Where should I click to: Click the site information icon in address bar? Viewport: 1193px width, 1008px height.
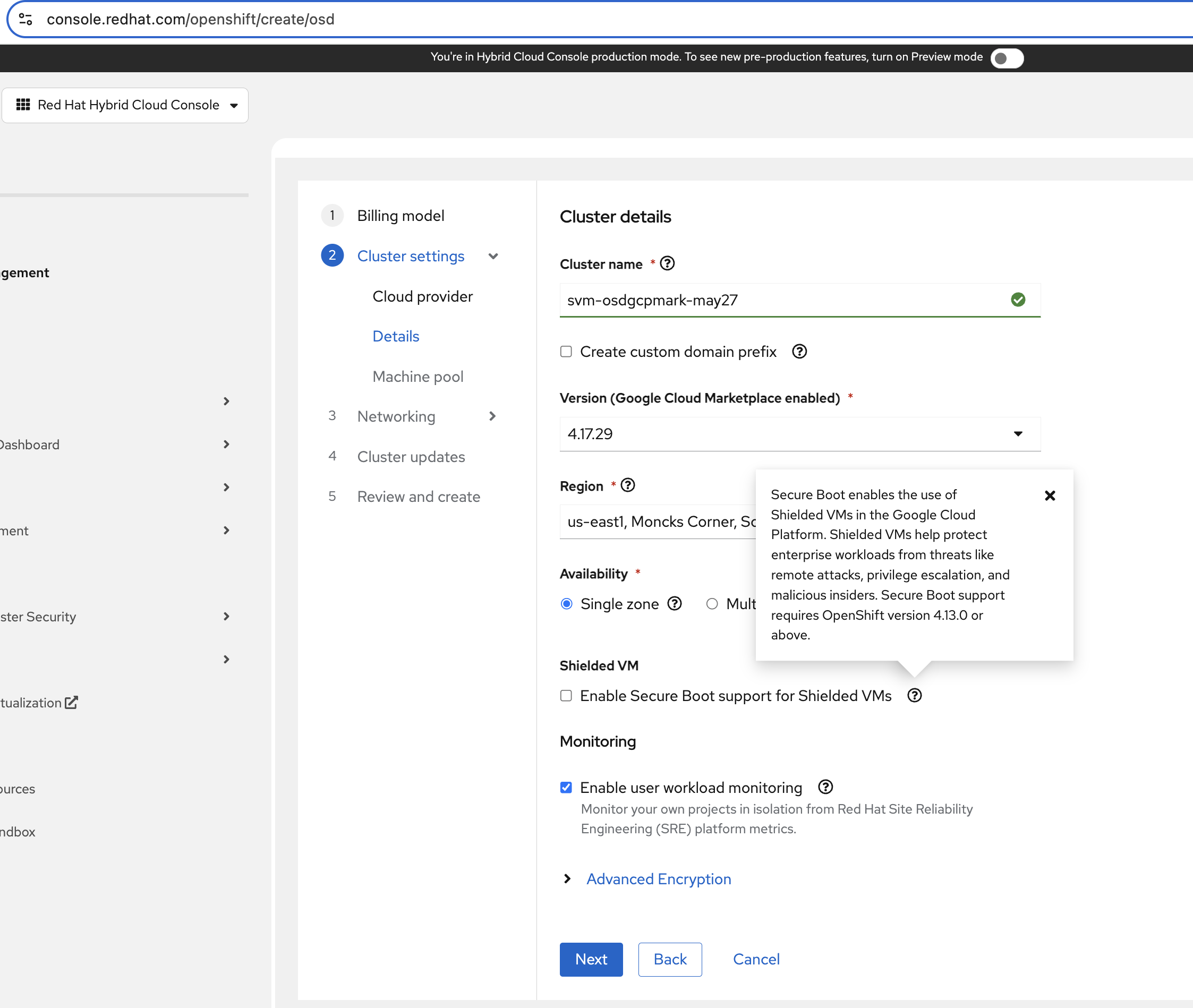coord(25,20)
